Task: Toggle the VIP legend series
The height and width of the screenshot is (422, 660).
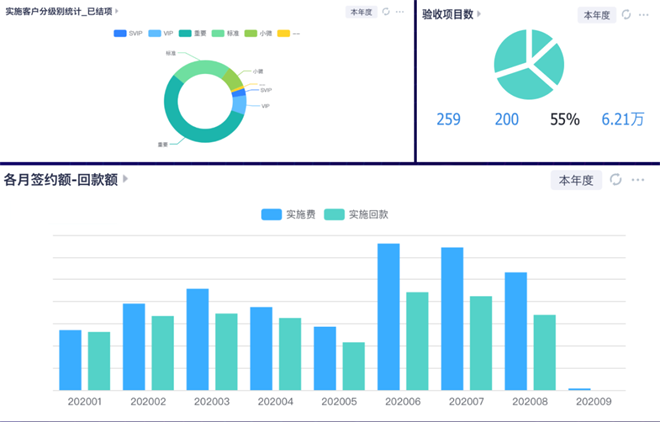Action: (x=160, y=34)
